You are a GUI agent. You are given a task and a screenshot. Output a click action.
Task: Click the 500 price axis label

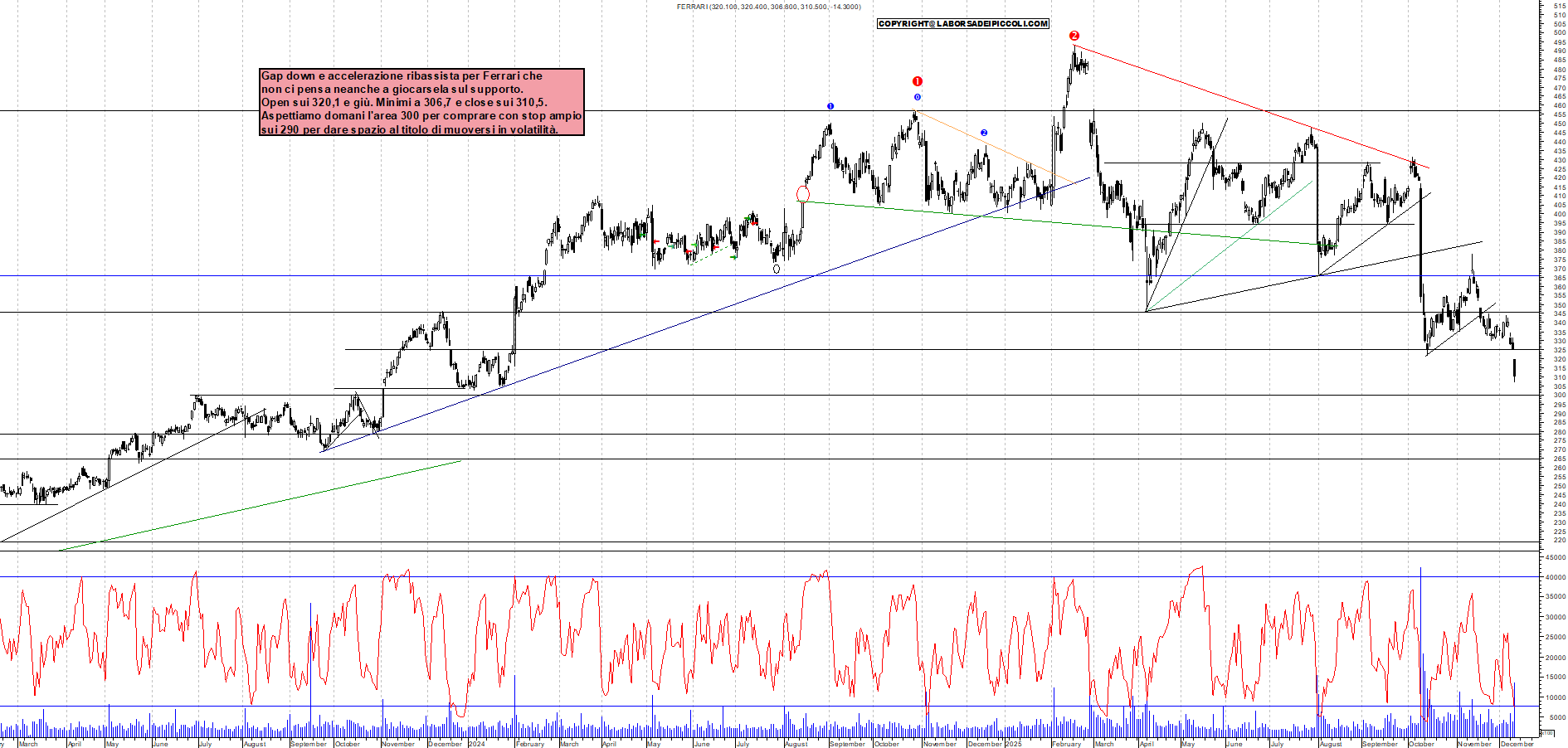point(1559,33)
